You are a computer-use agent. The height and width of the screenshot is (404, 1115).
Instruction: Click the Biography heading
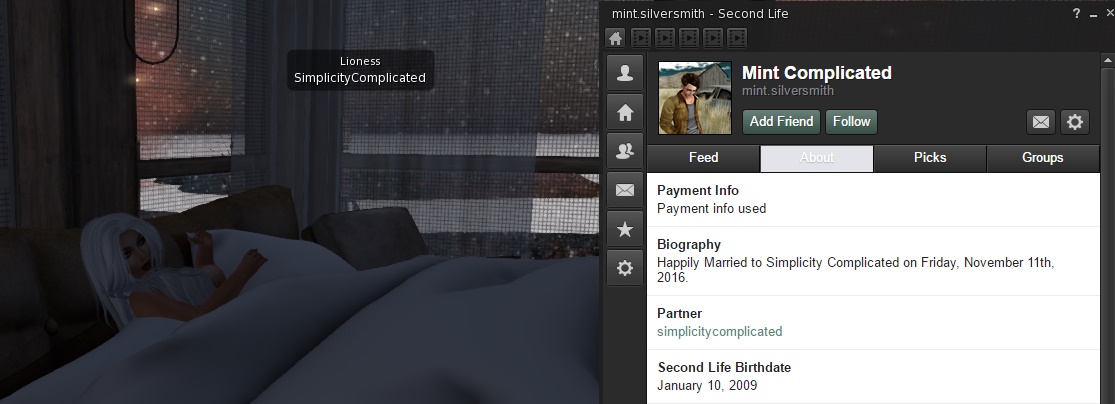(688, 245)
